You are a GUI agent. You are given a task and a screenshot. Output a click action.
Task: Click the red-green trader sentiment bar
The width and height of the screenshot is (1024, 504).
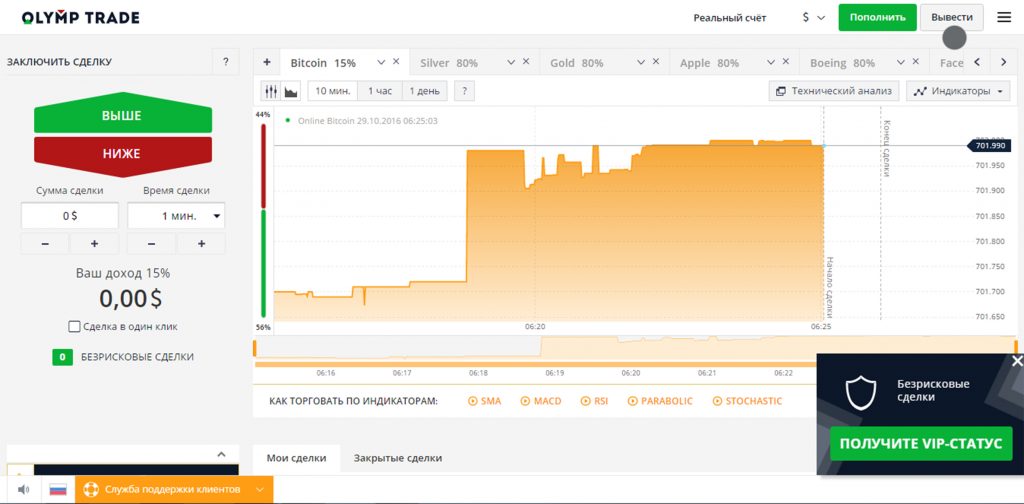click(x=263, y=220)
